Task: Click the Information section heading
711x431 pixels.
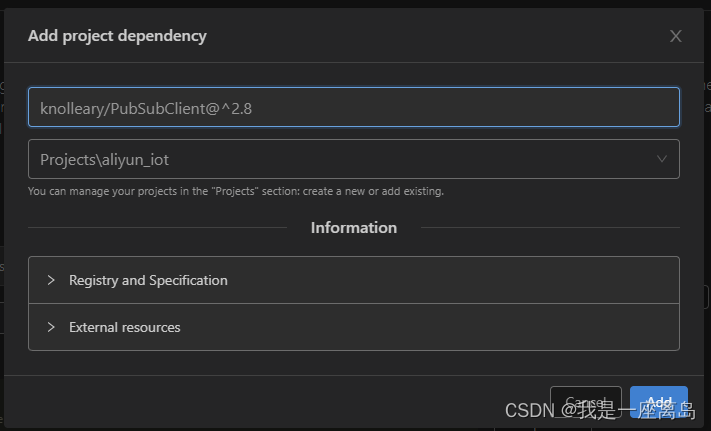Action: [353, 228]
